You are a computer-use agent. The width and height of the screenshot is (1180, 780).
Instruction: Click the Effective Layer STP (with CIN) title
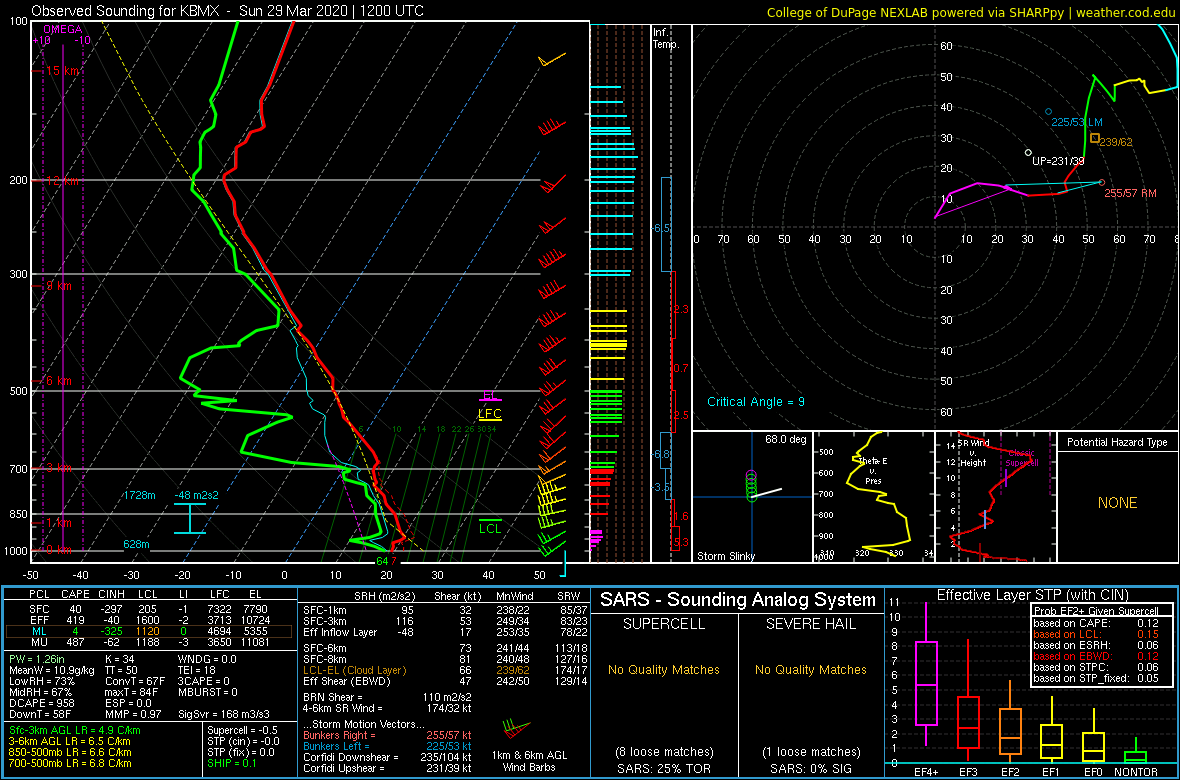coord(1032,596)
